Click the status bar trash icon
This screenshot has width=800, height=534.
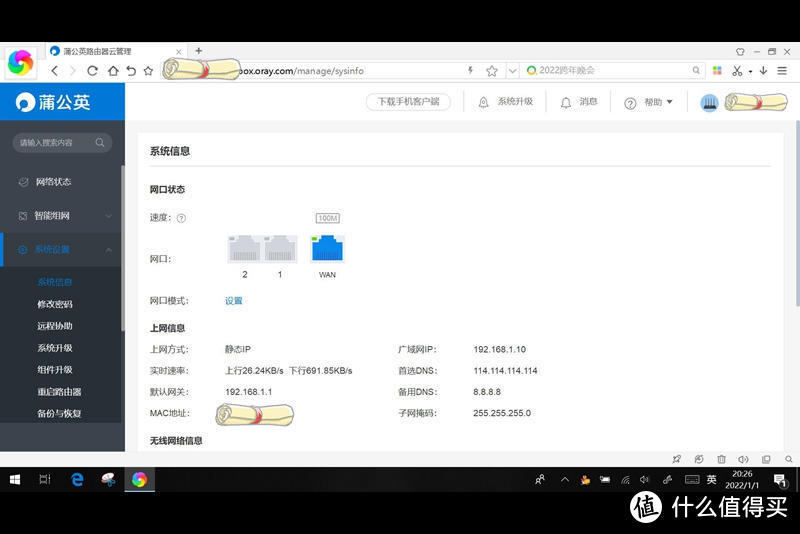click(721, 459)
